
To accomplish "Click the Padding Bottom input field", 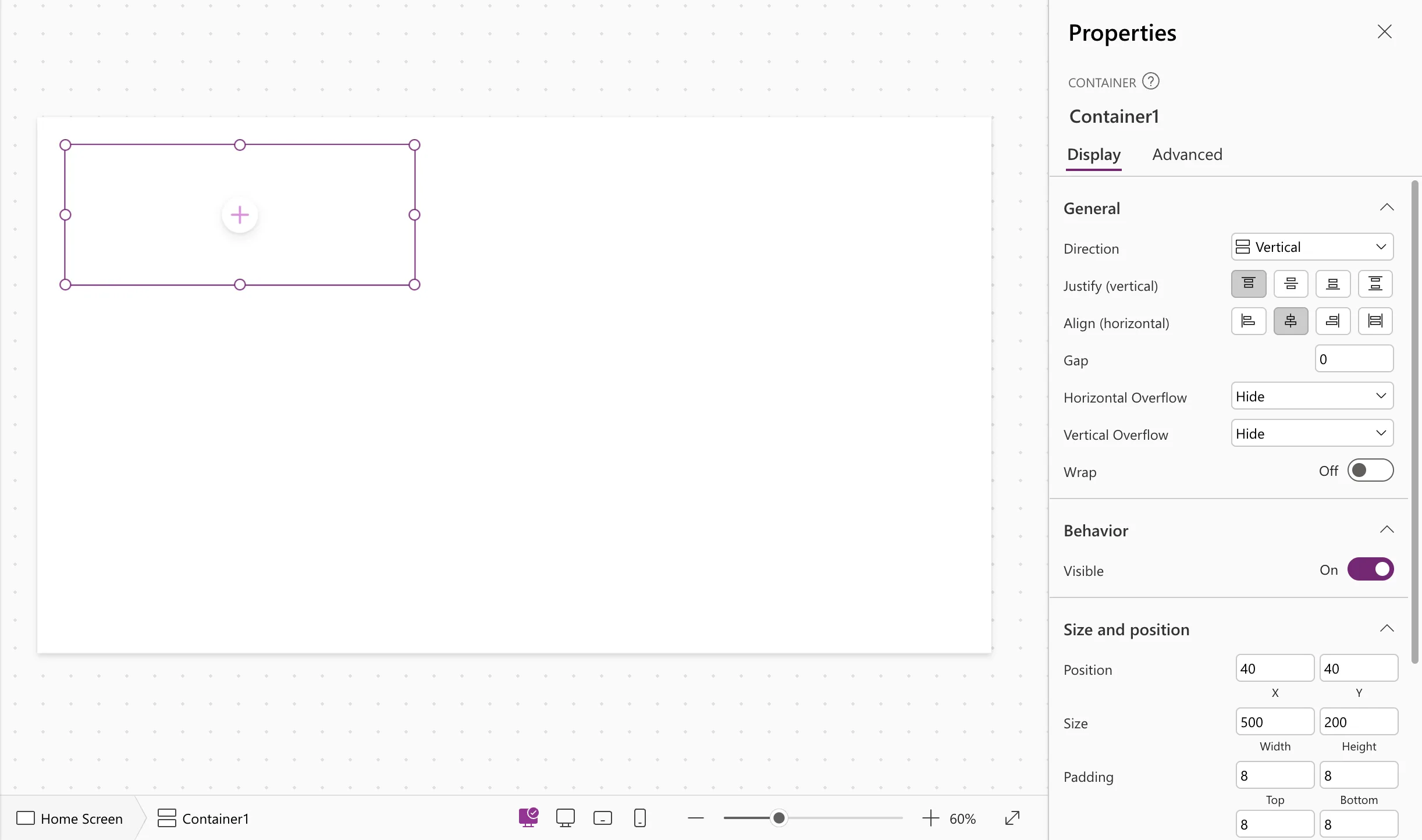I will click(1359, 775).
